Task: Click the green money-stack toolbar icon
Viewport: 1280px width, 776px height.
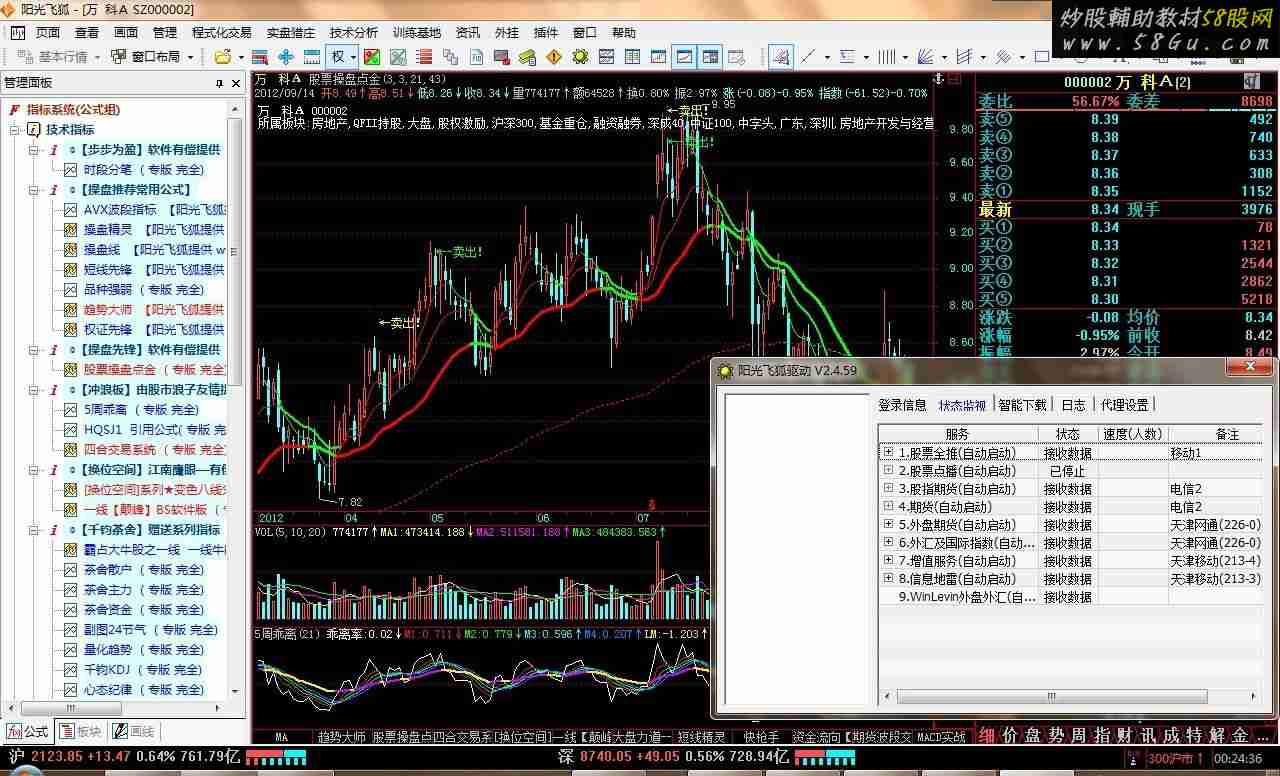Action: click(528, 57)
